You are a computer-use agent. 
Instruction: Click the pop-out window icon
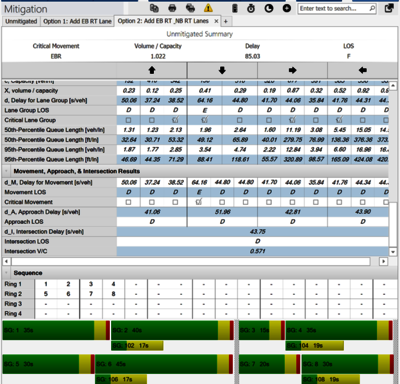click(389, 8)
